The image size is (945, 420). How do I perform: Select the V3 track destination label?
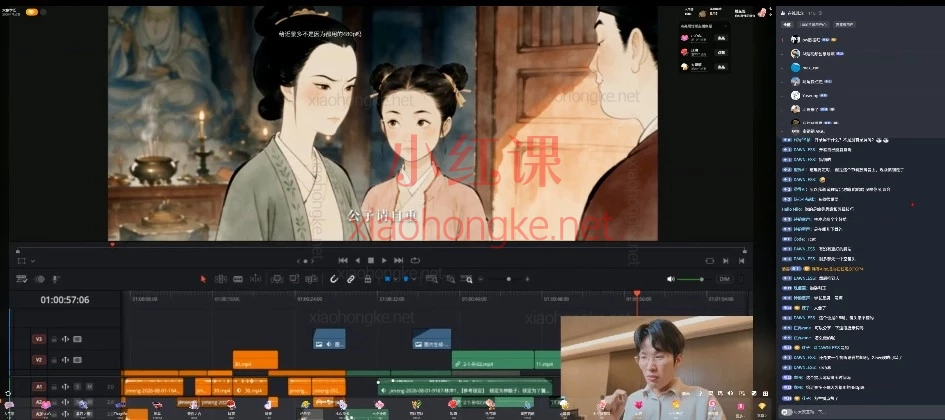39,339
